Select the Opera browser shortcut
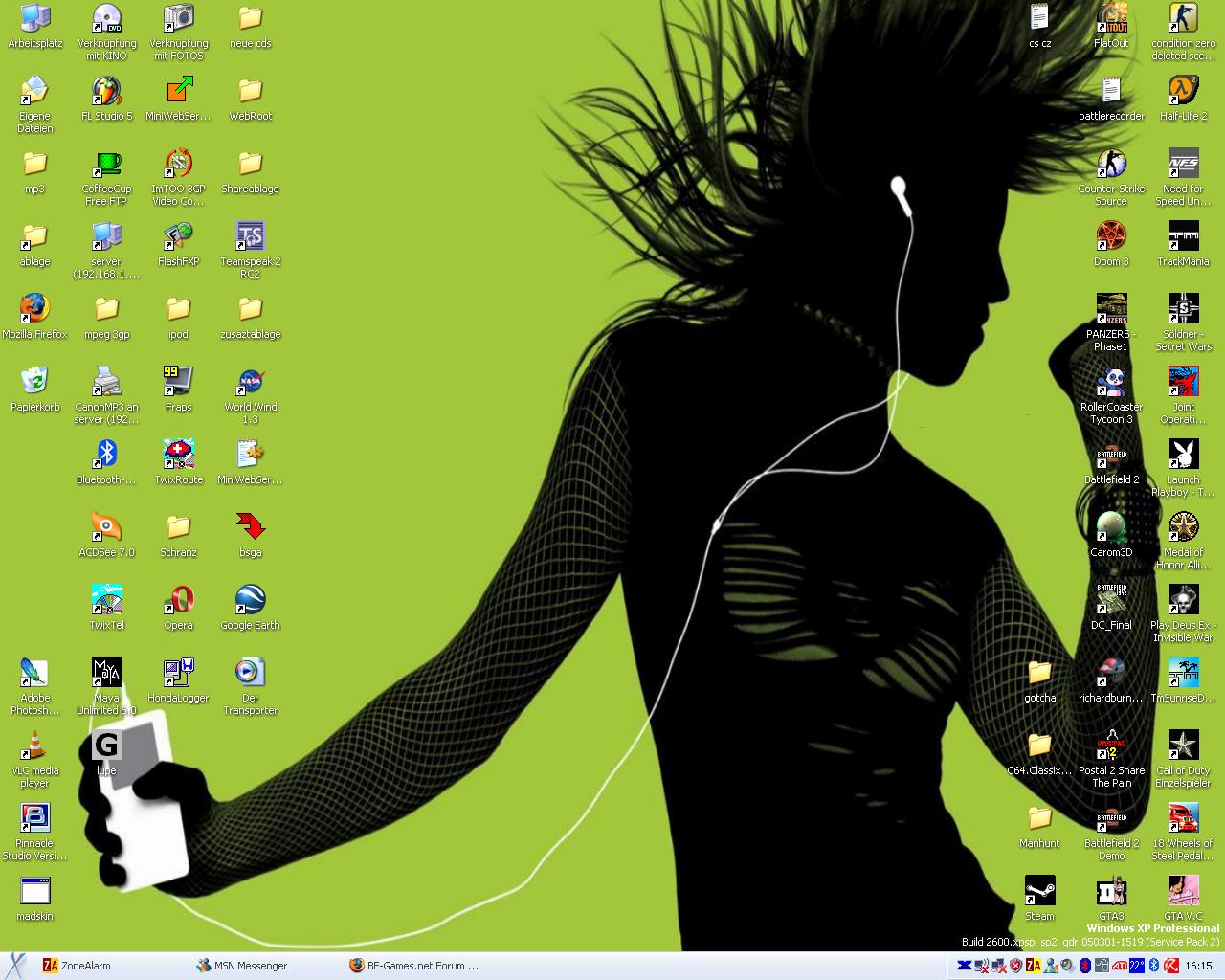1225x980 pixels. pos(178,601)
